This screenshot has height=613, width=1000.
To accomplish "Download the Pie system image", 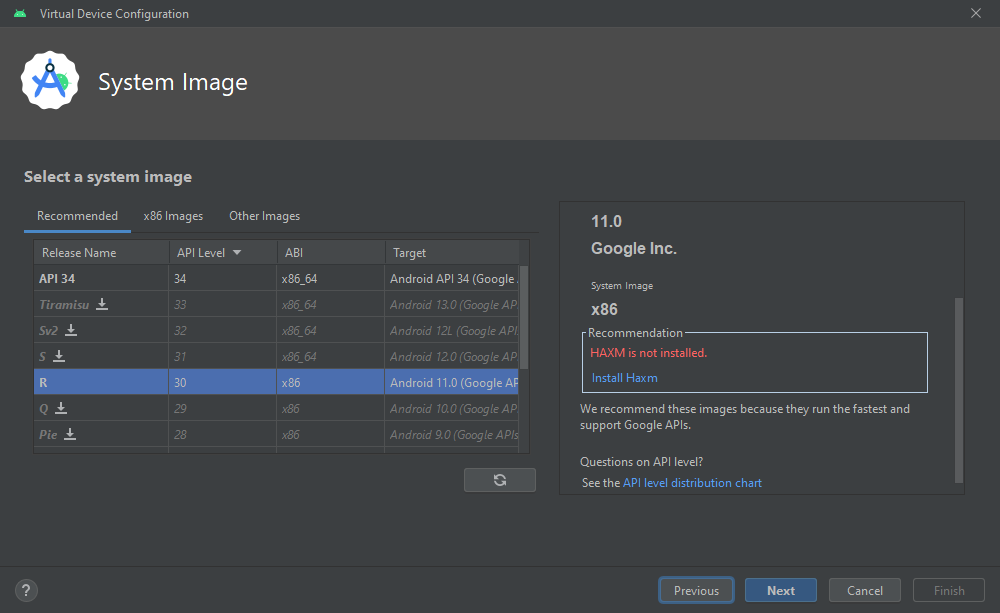I will (70, 434).
